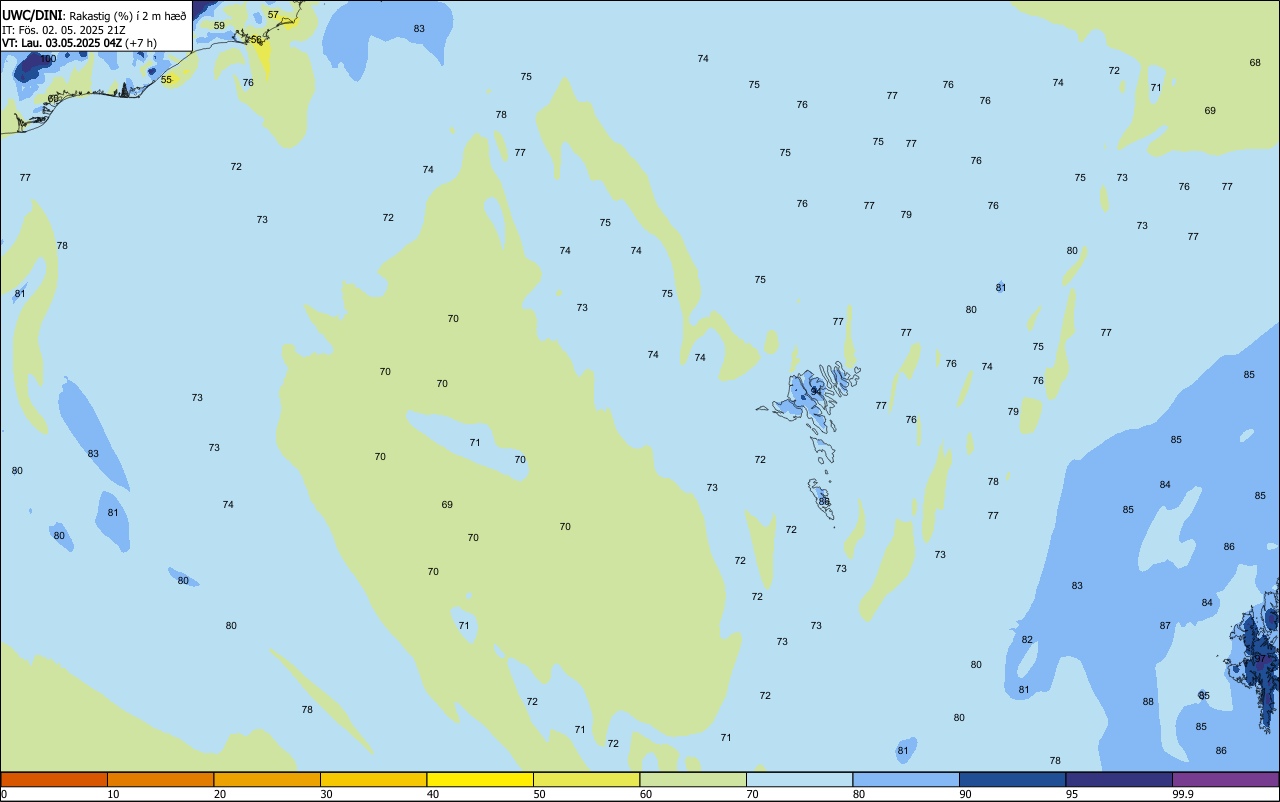Screen dimensions: 1280x802
Task: Click the 90–95 dark blue legend swatch
Action: tap(1012, 779)
